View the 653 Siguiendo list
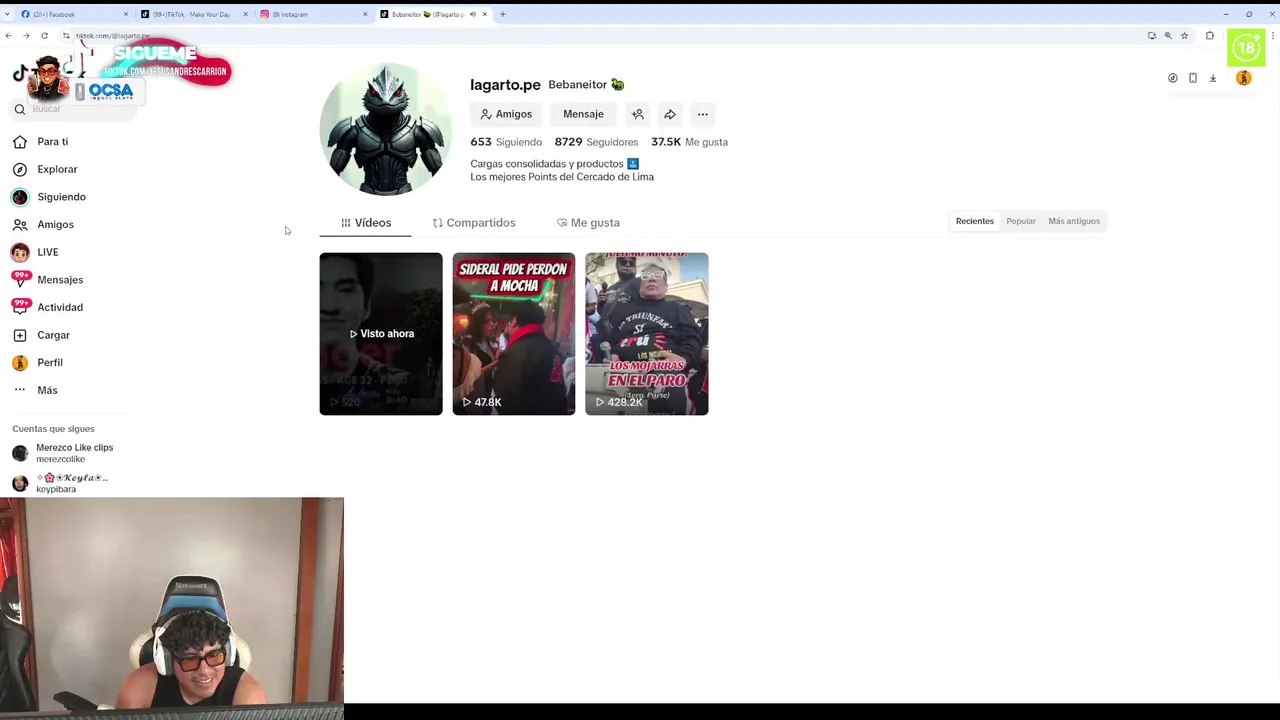Screen dimensions: 1280x720 (x=506, y=142)
